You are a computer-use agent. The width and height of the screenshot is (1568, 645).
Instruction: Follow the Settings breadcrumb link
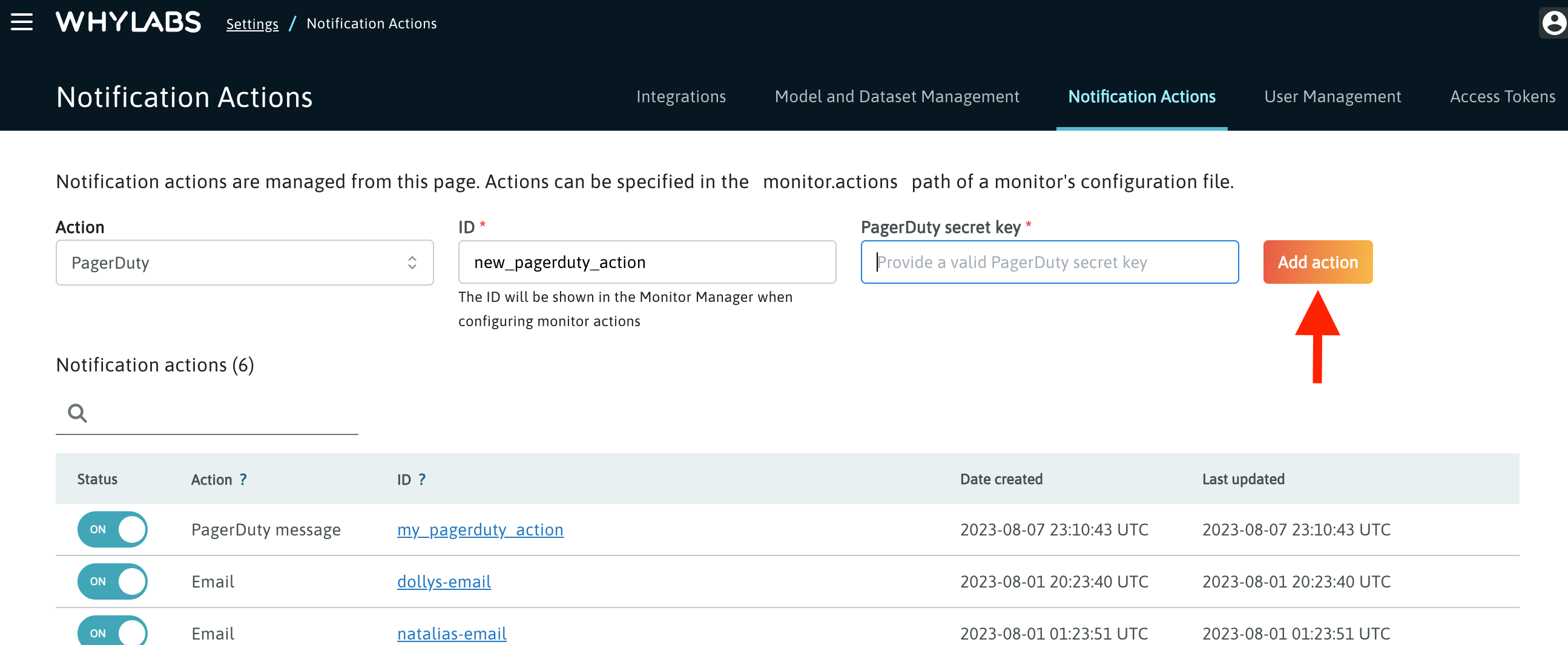pos(252,23)
